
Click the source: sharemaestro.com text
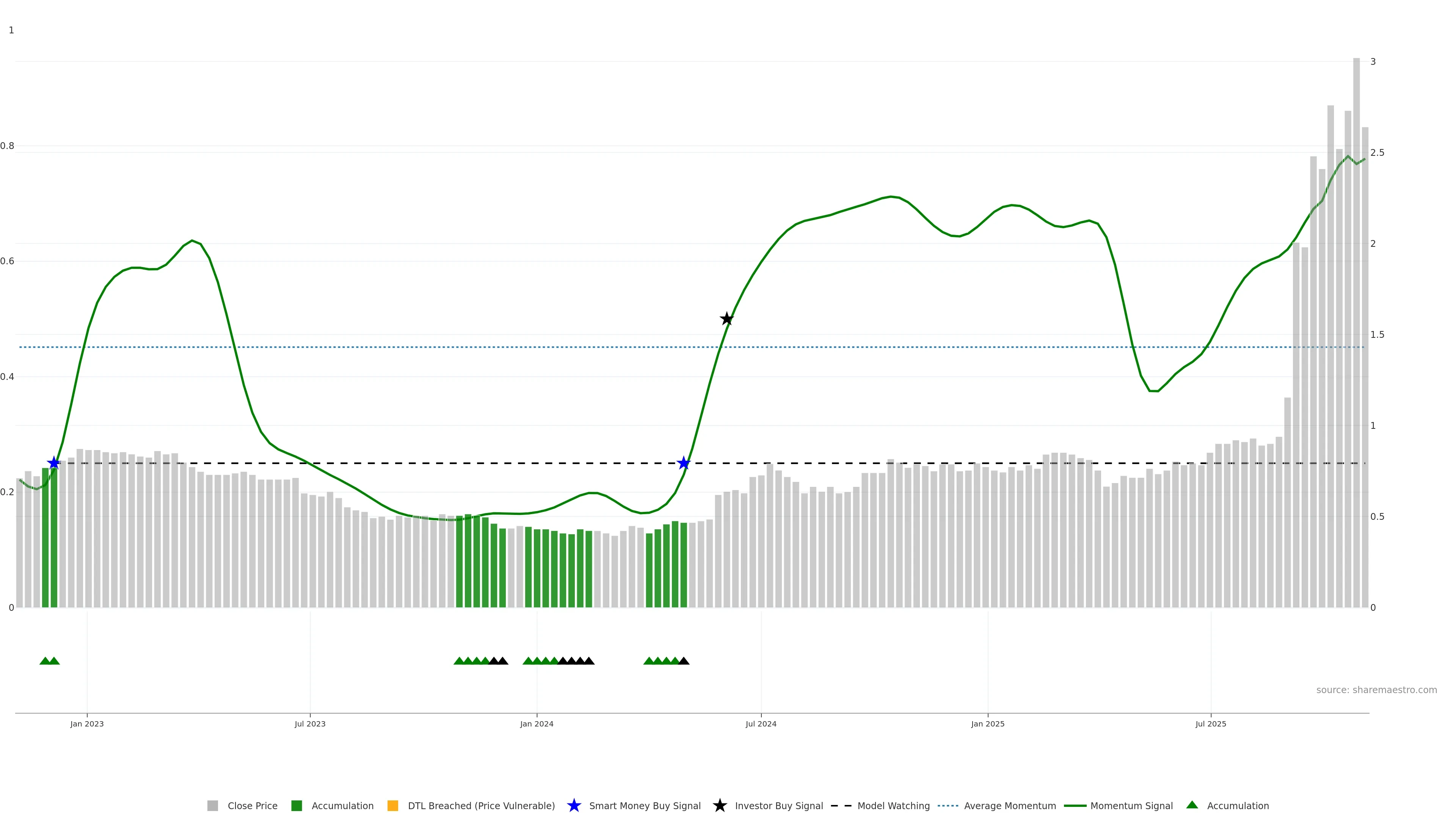tap(1376, 690)
